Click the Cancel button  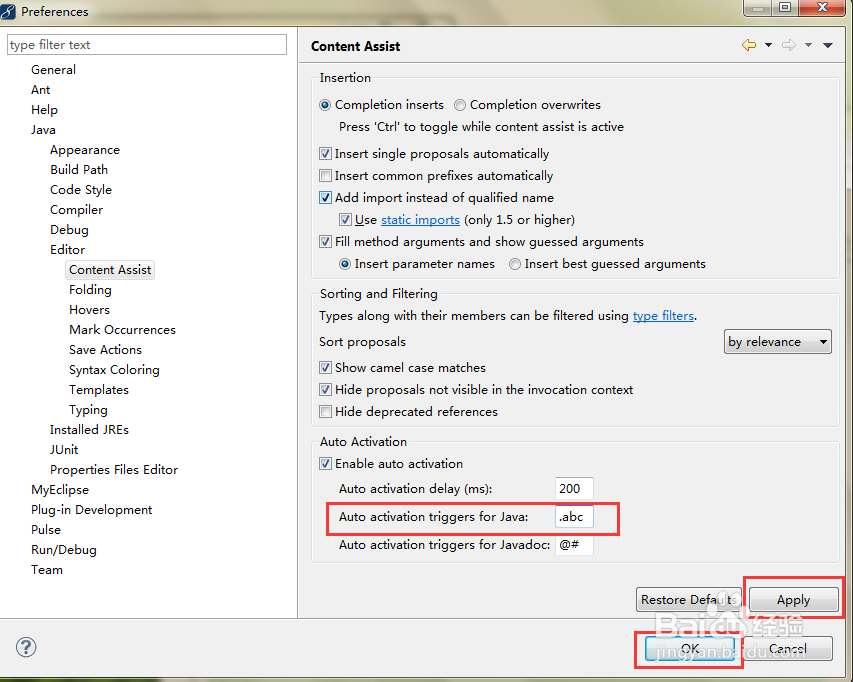coord(788,648)
